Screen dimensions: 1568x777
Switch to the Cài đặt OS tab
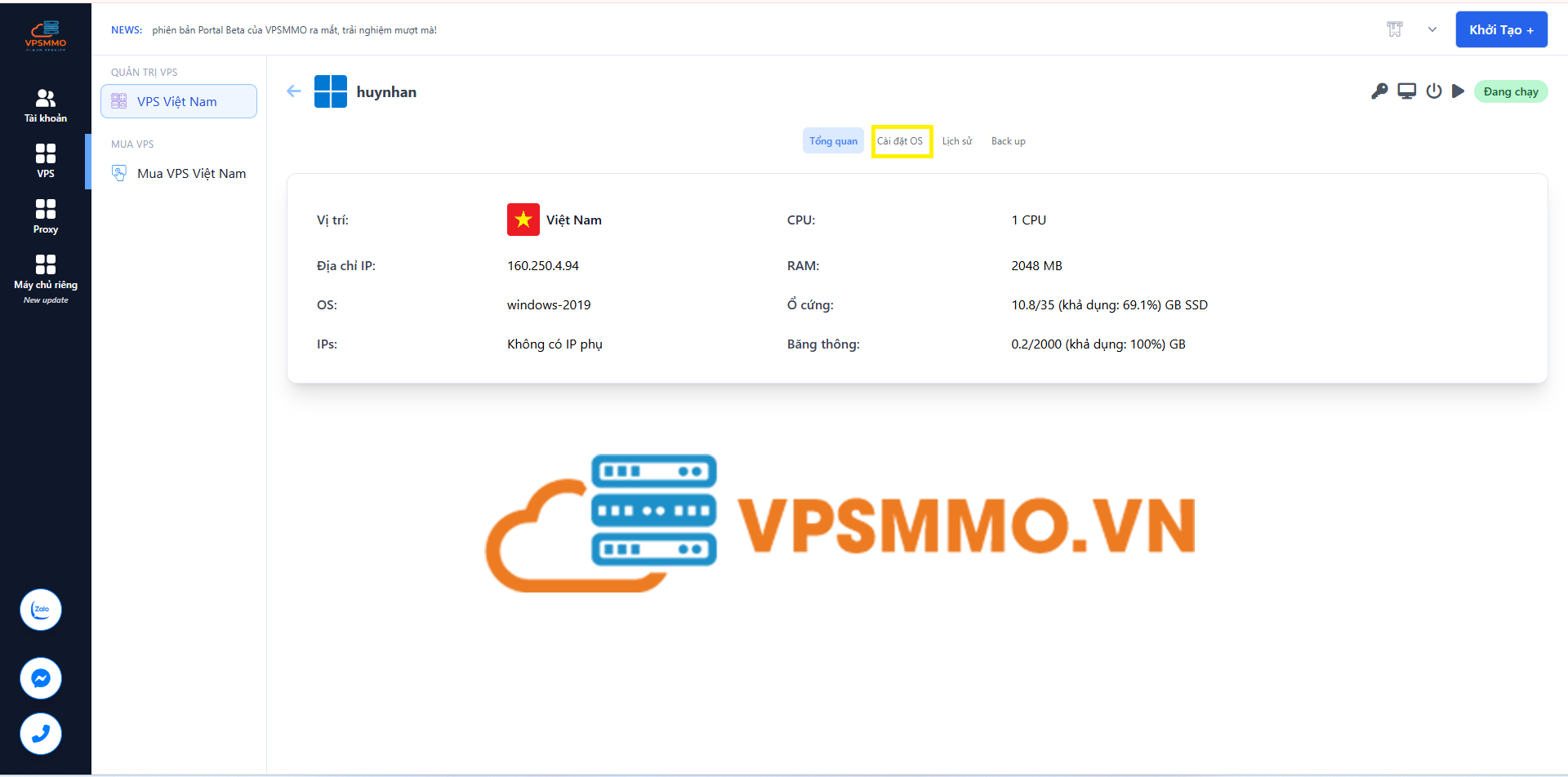coord(900,141)
